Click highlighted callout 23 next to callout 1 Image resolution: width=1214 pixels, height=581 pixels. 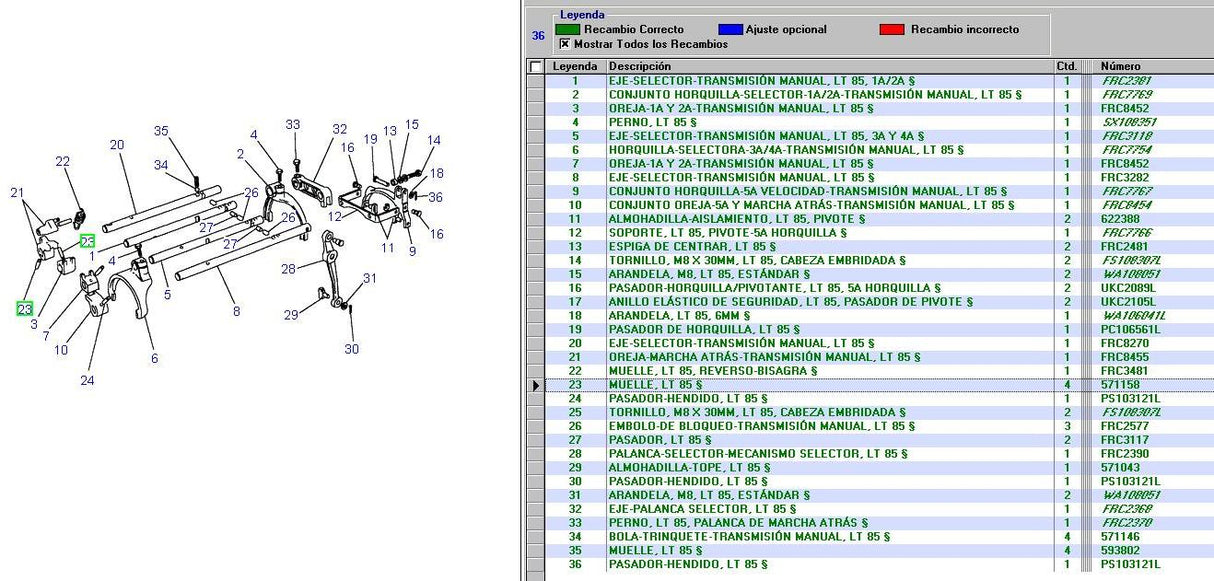tap(88, 241)
